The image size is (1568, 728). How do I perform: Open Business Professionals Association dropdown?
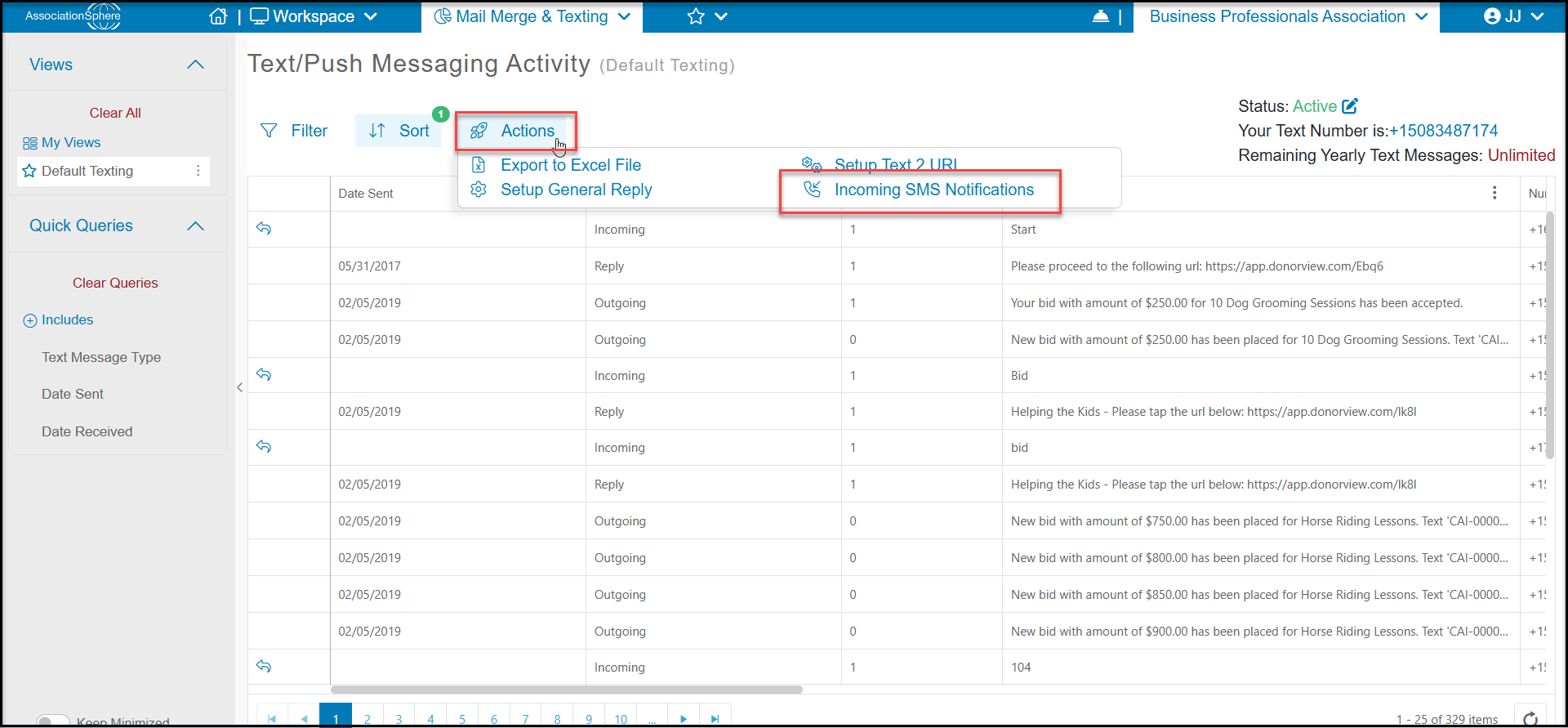click(x=1289, y=16)
